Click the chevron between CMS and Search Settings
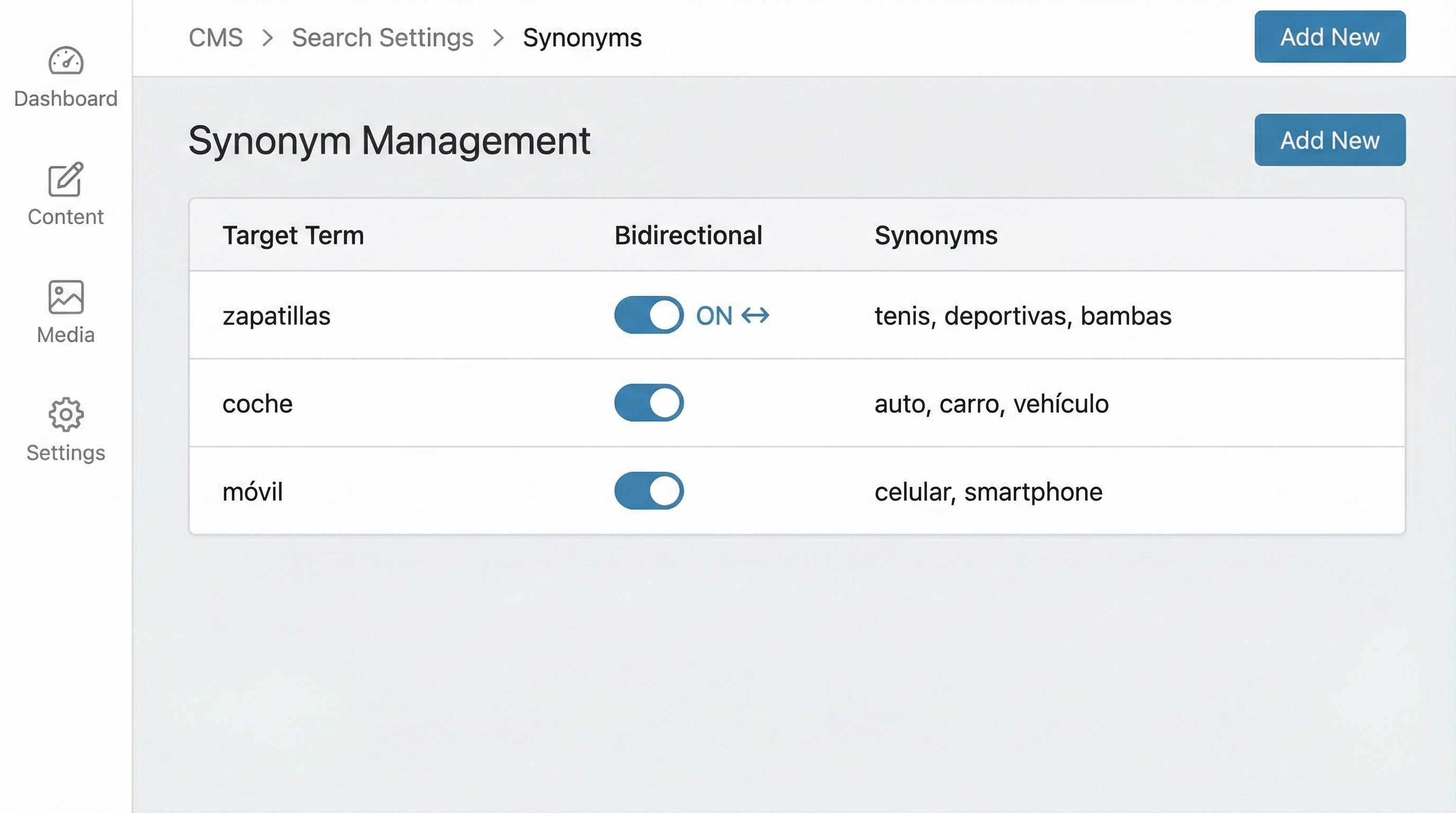Viewport: 1456px width, 813px height. [x=268, y=37]
